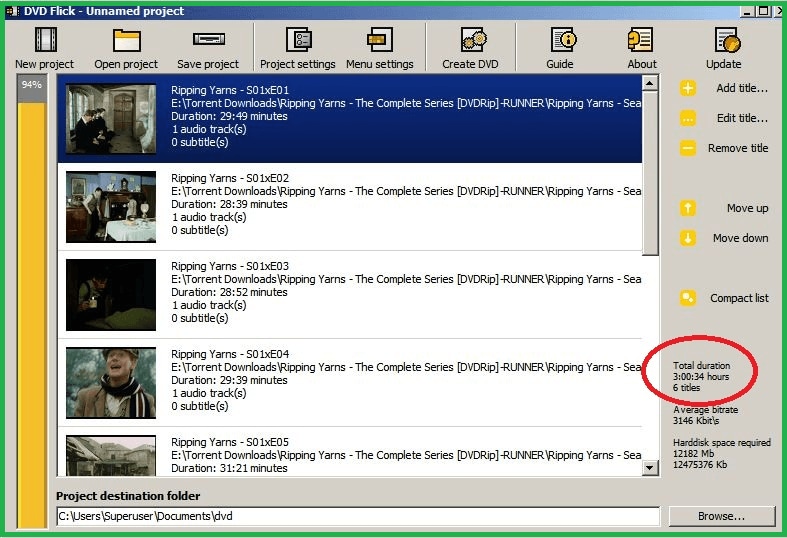Click the Move up label
The image size is (787, 538).
point(747,208)
